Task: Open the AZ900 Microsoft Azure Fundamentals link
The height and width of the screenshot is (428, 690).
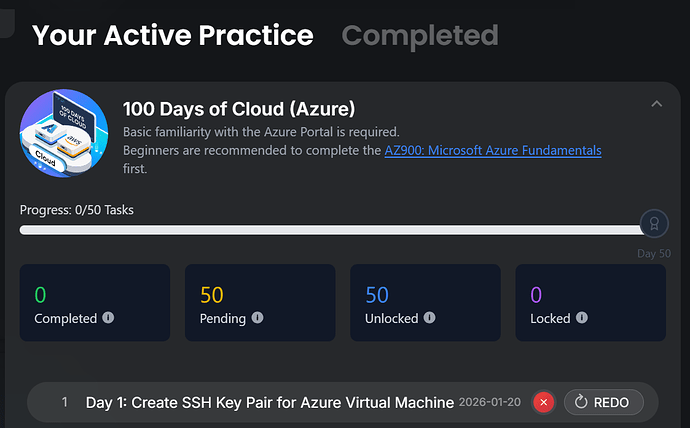Action: click(x=492, y=150)
